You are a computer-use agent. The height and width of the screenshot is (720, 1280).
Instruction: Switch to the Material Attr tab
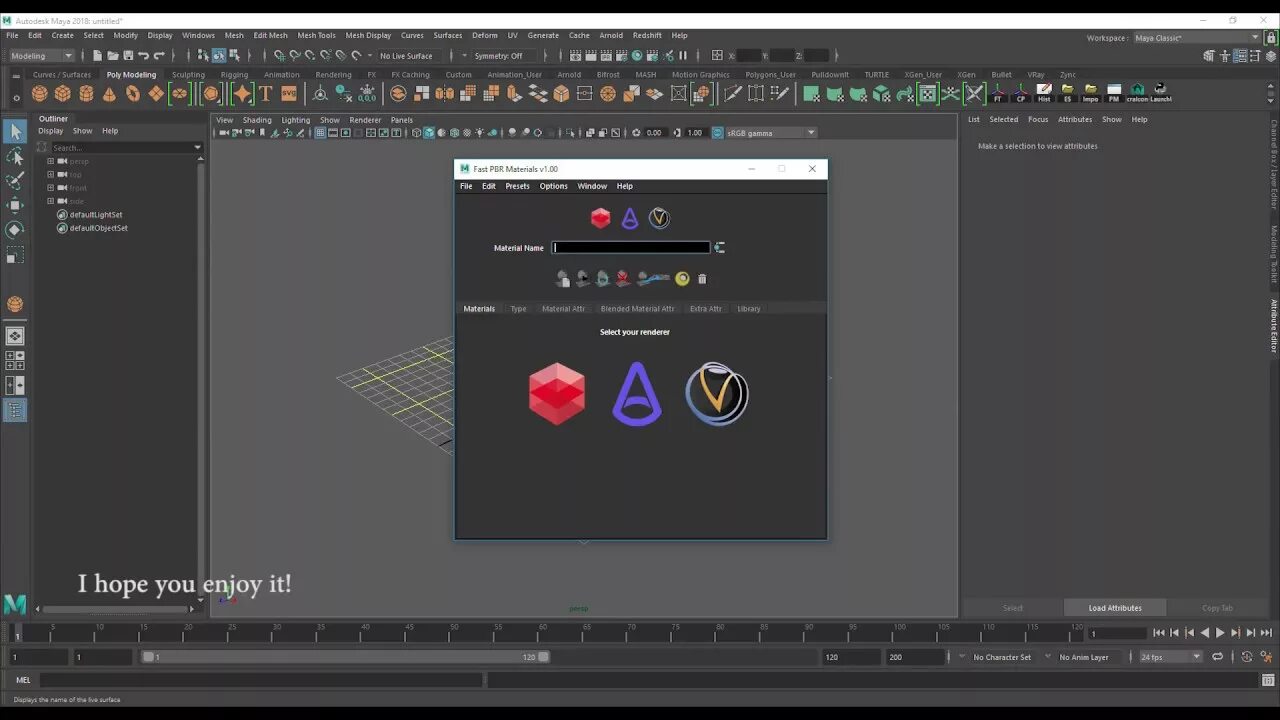pos(563,309)
